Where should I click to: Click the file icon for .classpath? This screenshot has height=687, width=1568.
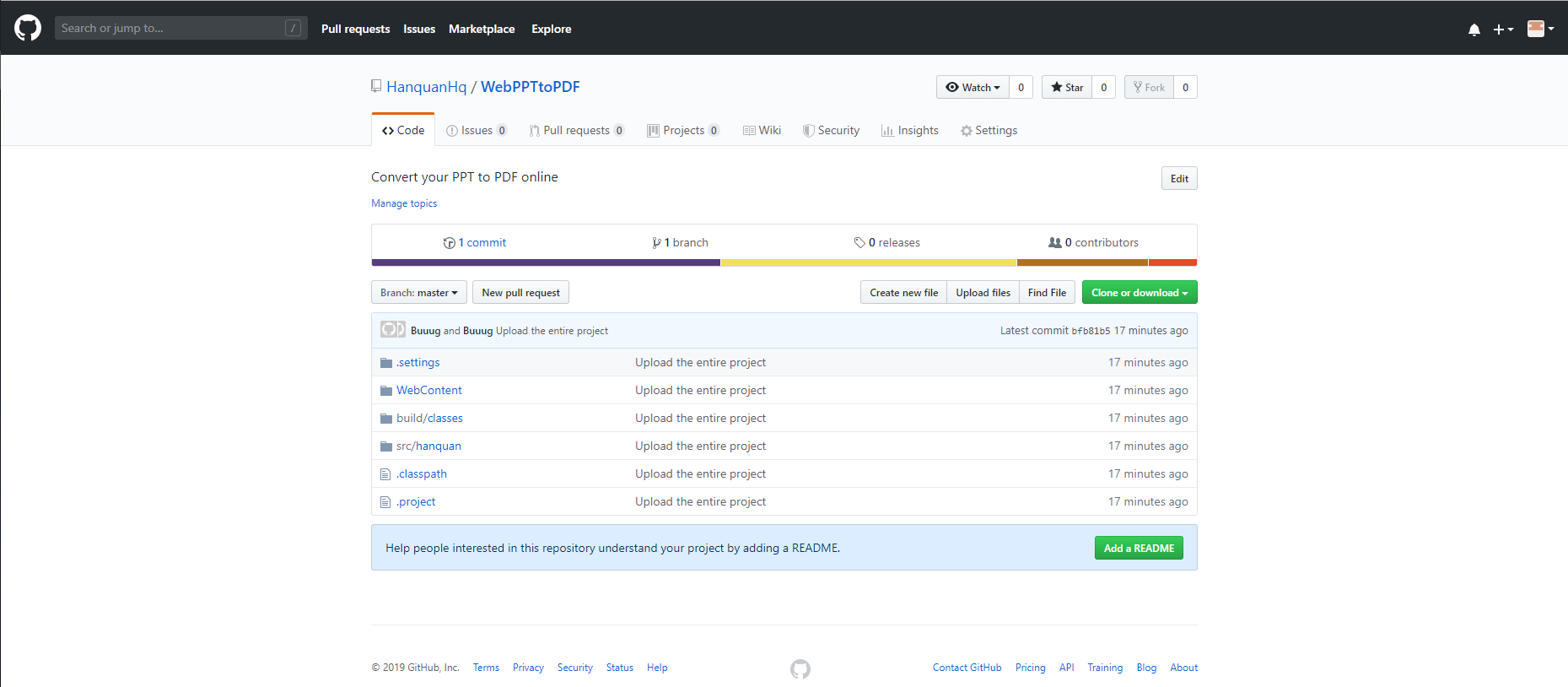point(385,474)
